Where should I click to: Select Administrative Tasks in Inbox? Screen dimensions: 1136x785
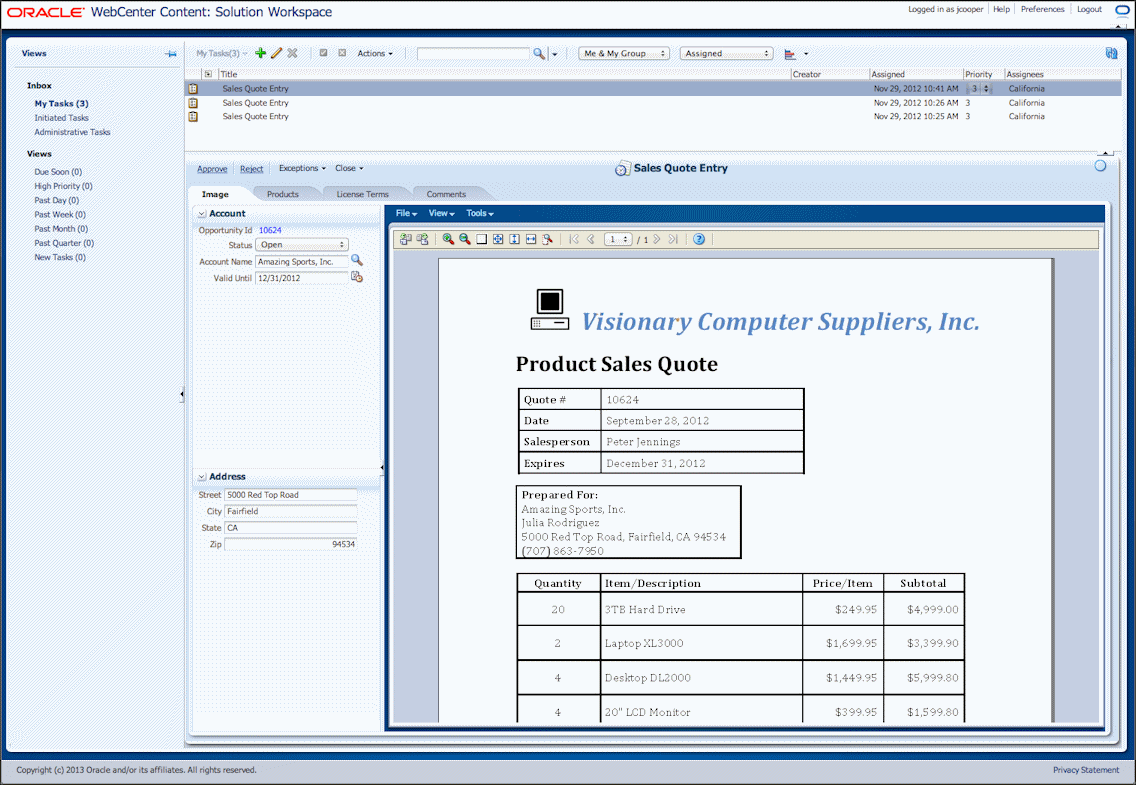pyautogui.click(x=72, y=133)
